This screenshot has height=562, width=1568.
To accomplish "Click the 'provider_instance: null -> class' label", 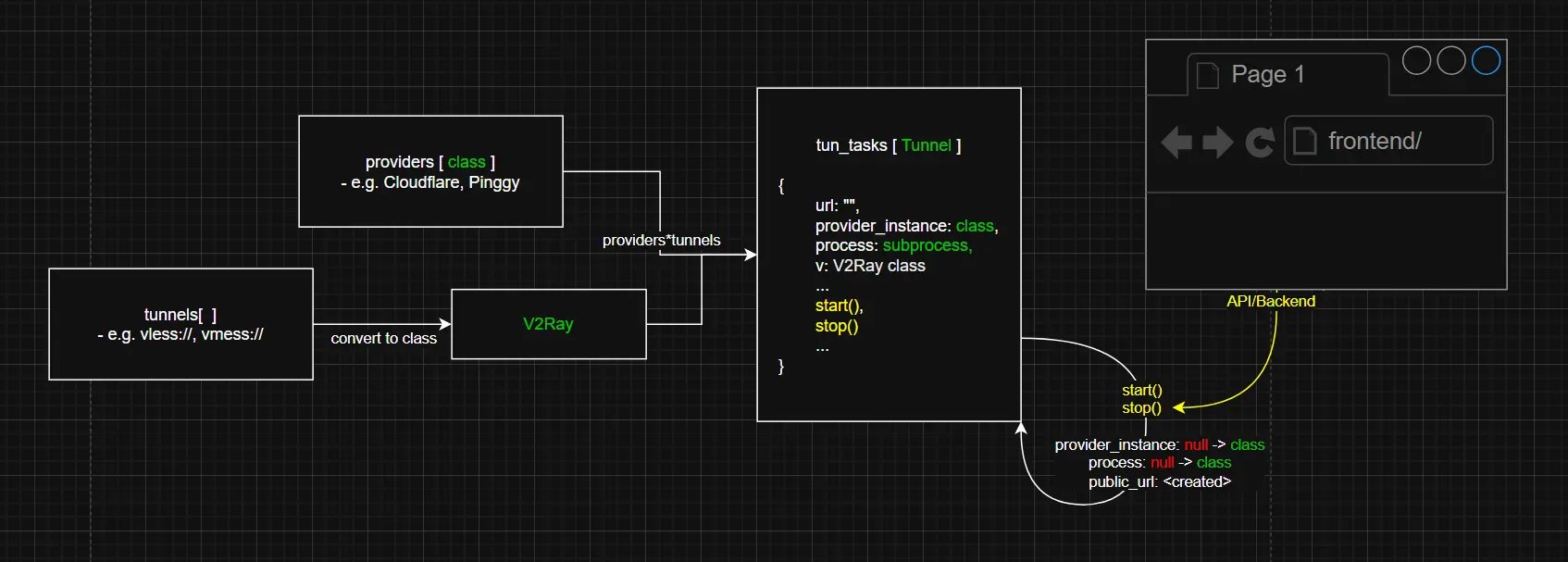I will [x=1160, y=445].
